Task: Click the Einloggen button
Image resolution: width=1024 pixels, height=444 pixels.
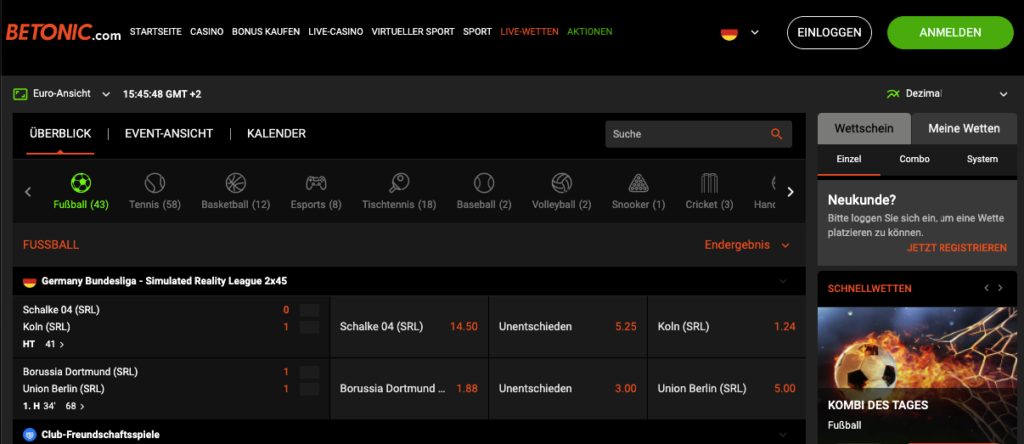Action: (829, 33)
